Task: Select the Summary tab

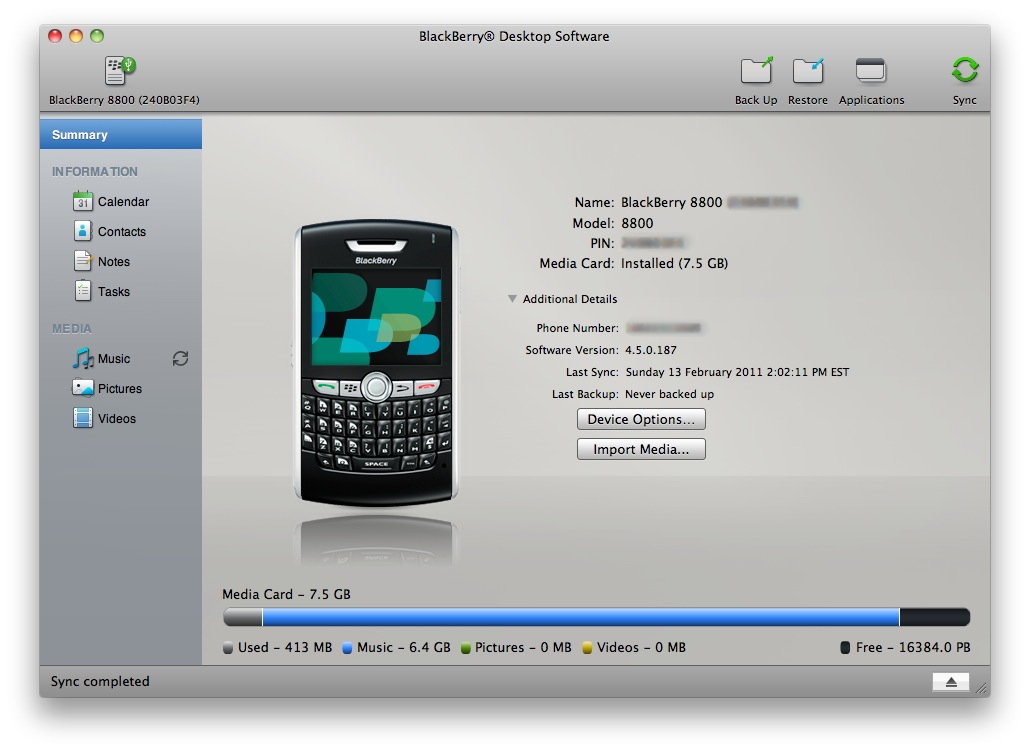Action: 121,134
